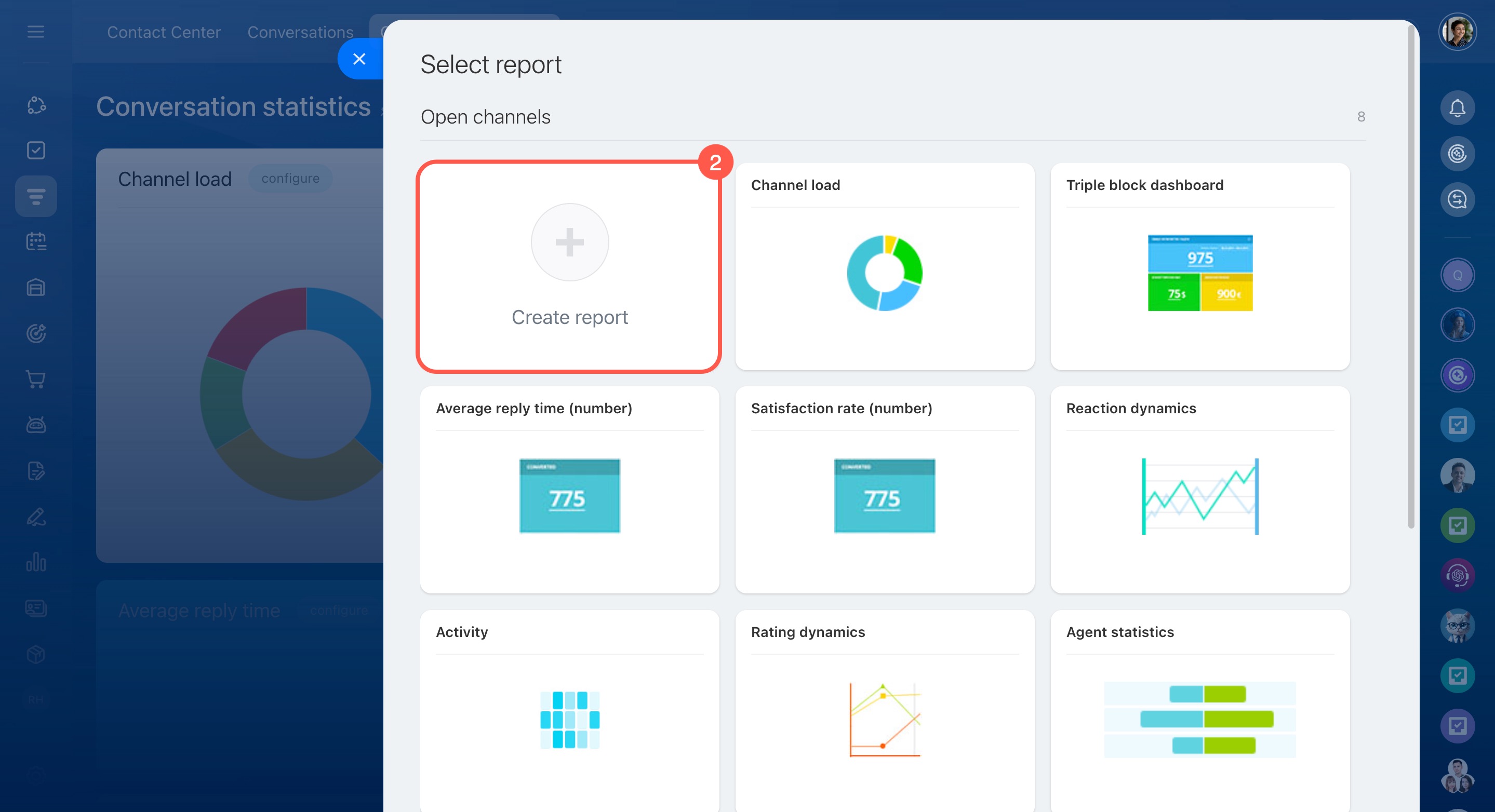Click configure next to Channel load
This screenshot has height=812, width=1495.
click(290, 179)
